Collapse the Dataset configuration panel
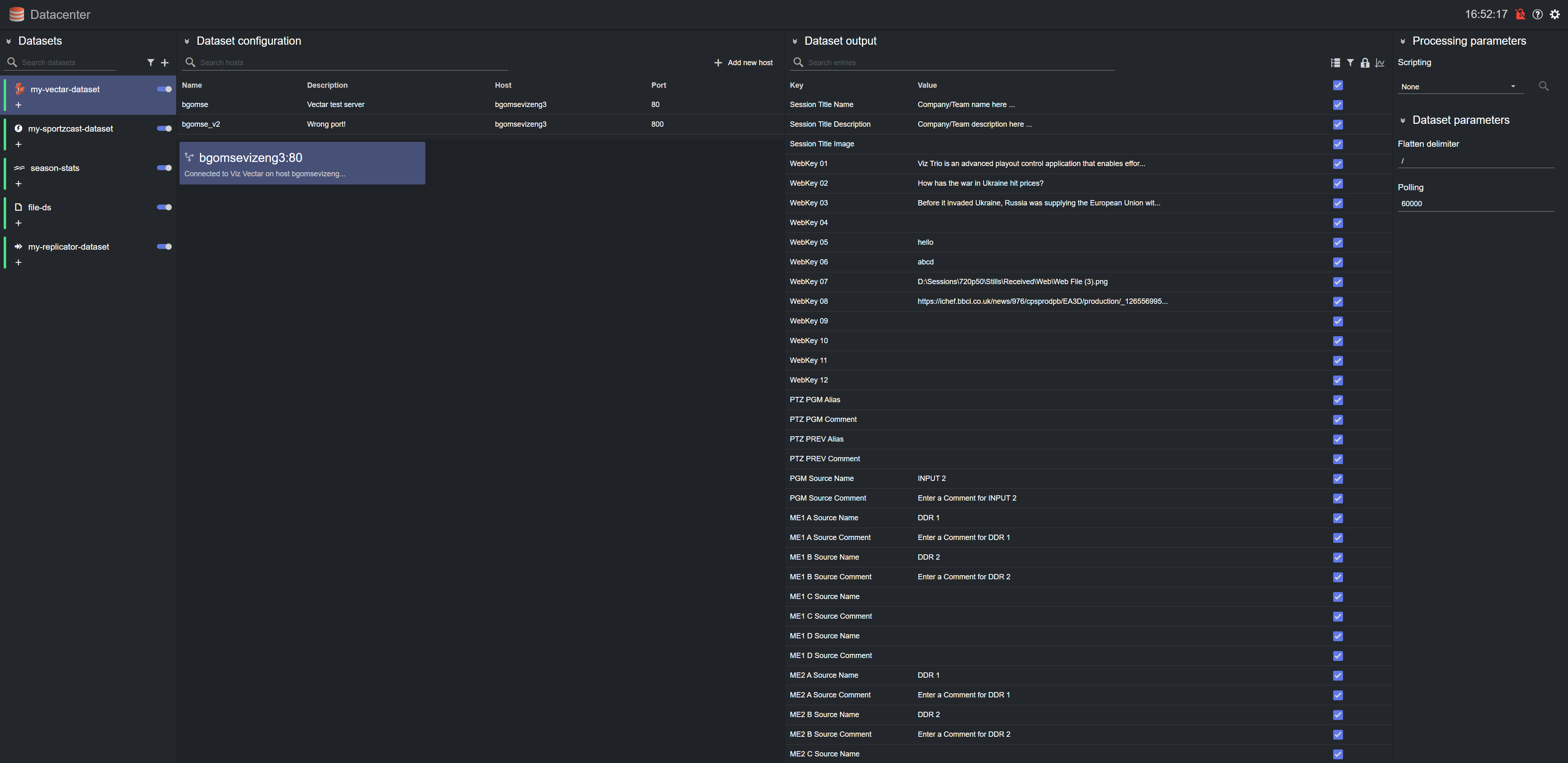This screenshot has height=763, width=1568. pos(187,41)
